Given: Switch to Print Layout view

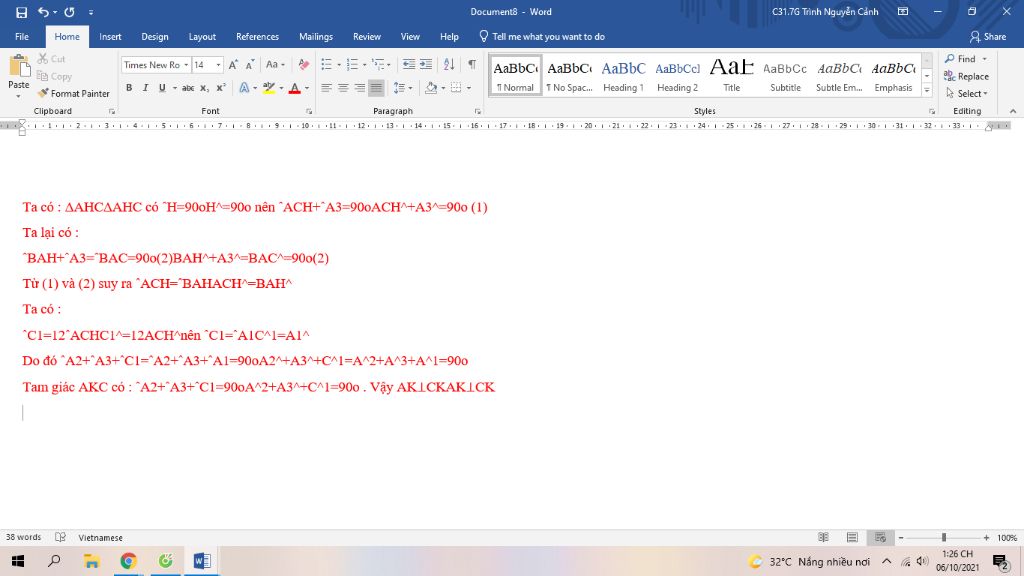Looking at the screenshot, I should pyautogui.click(x=852, y=537).
